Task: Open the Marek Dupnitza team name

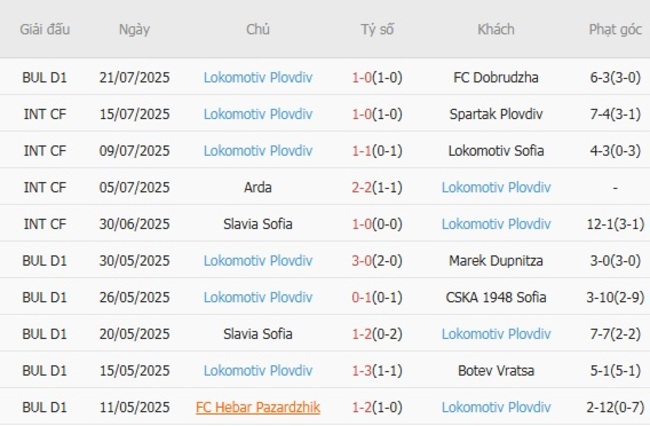Action: coord(496,260)
